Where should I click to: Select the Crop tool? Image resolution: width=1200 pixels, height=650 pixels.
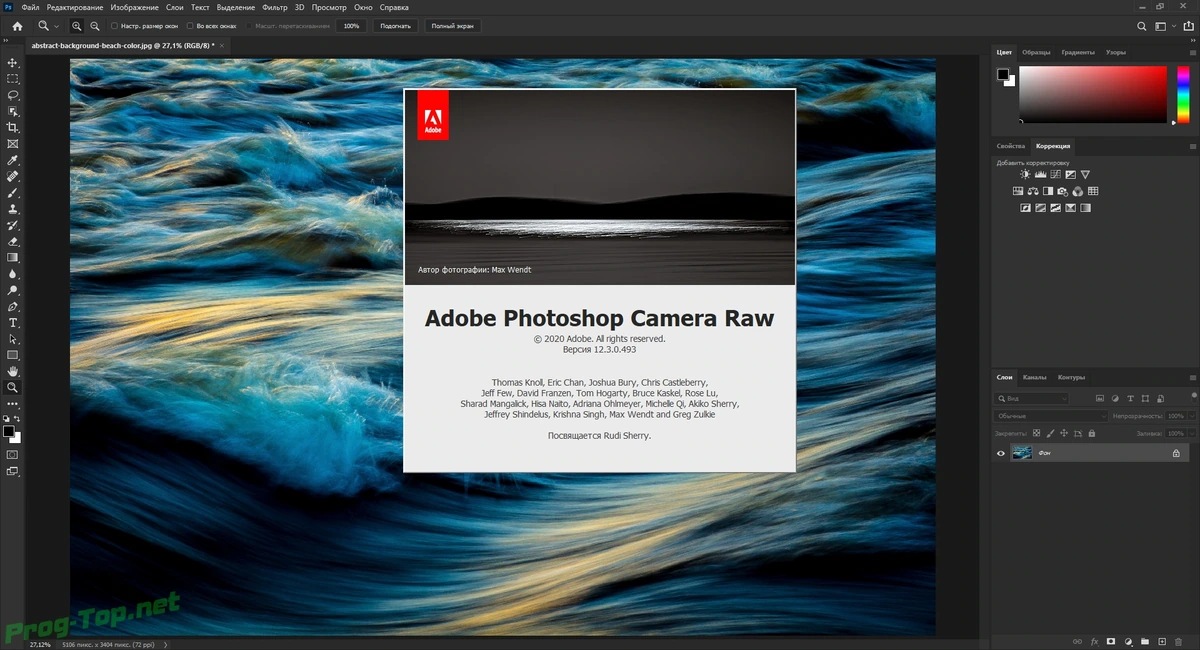point(13,128)
